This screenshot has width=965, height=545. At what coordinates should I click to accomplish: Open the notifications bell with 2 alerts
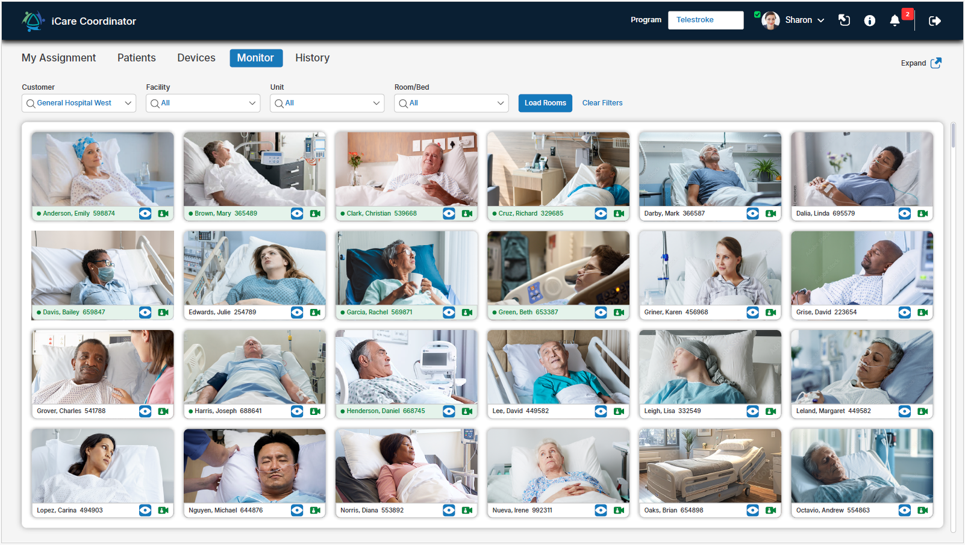[895, 20]
